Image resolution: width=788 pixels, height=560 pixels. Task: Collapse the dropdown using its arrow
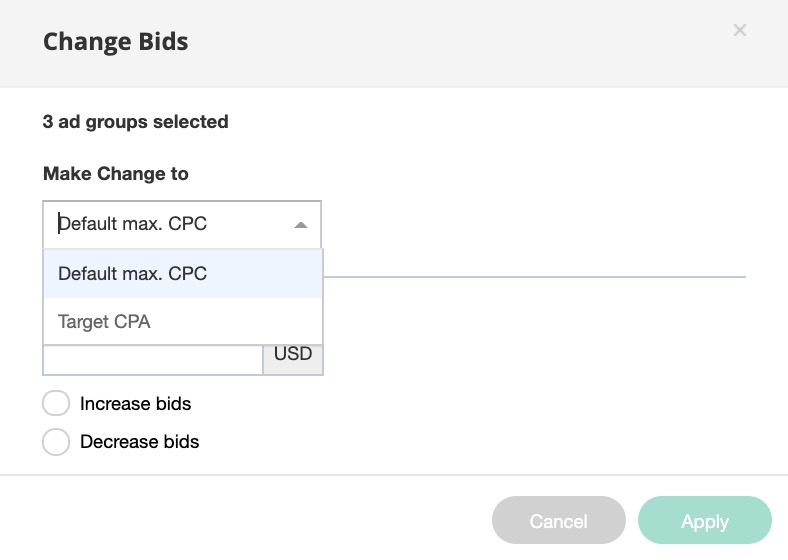click(x=300, y=225)
